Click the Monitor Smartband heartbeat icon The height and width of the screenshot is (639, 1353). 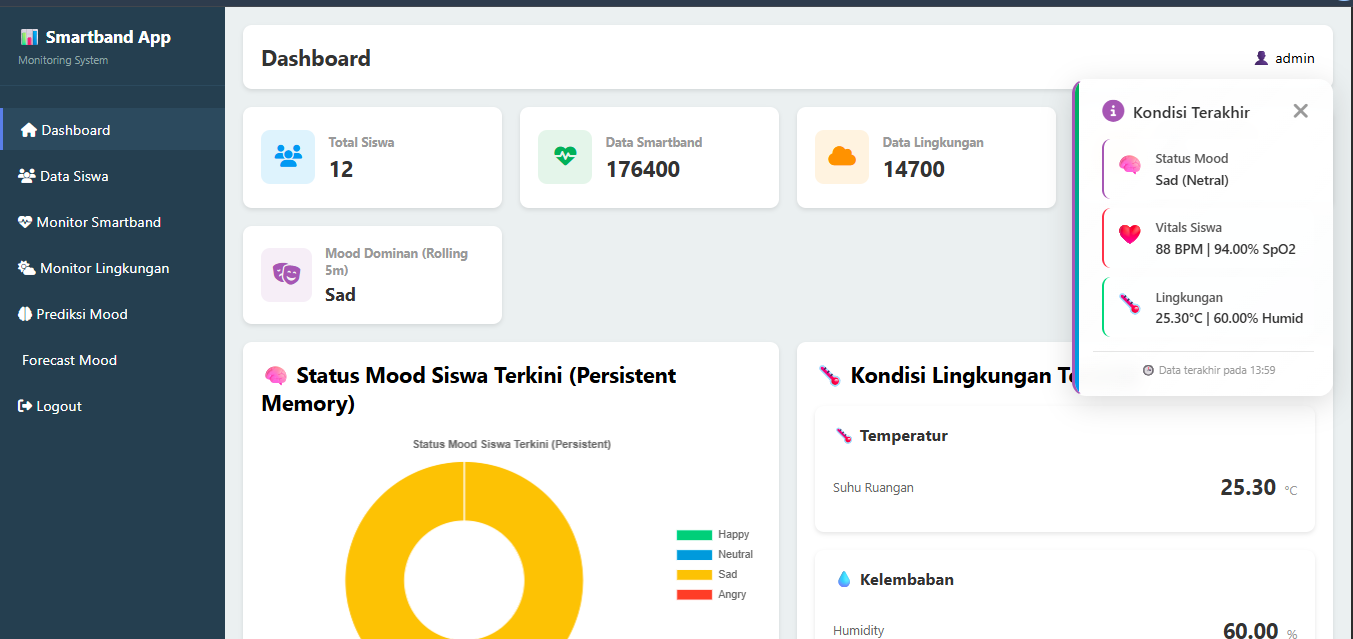pyautogui.click(x=25, y=222)
